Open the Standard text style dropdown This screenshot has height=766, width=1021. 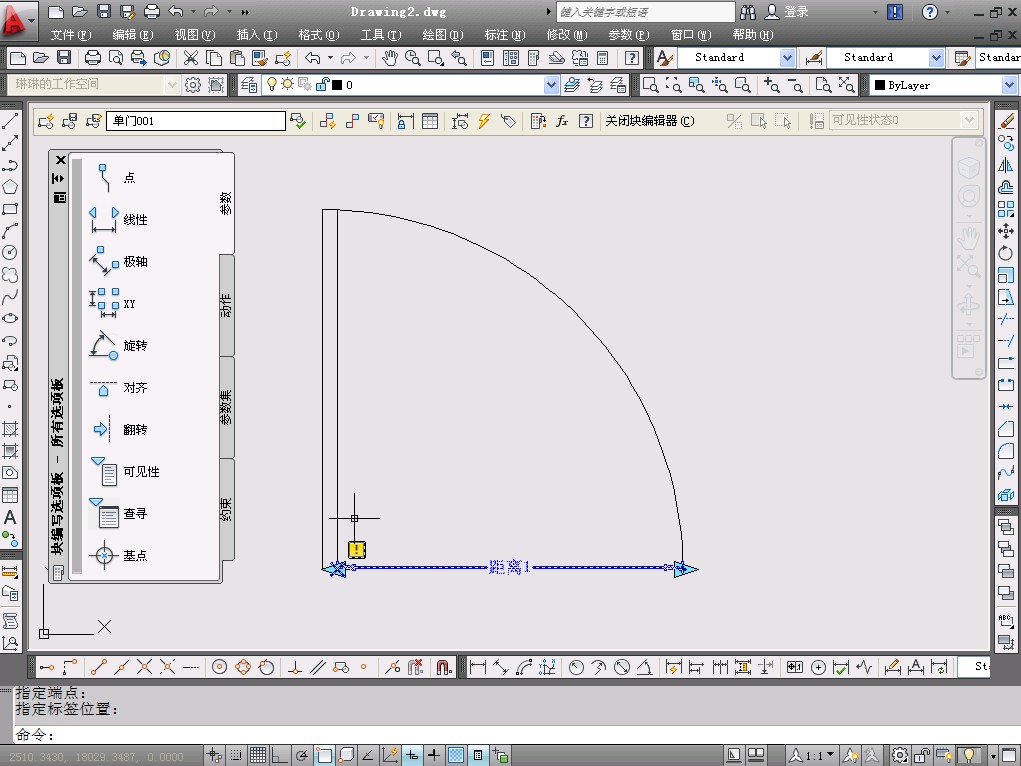(787, 58)
